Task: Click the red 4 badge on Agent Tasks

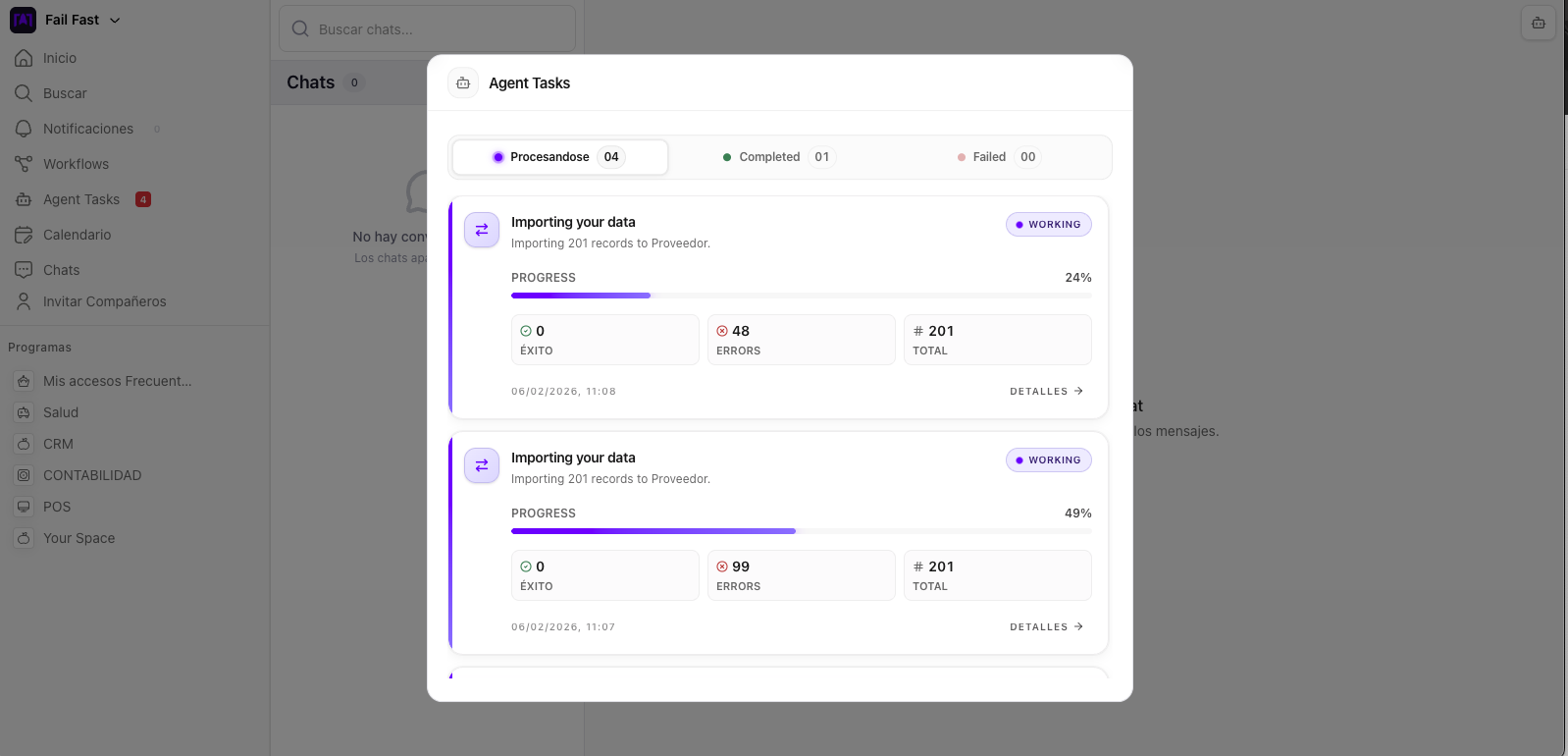Action: coord(143,199)
